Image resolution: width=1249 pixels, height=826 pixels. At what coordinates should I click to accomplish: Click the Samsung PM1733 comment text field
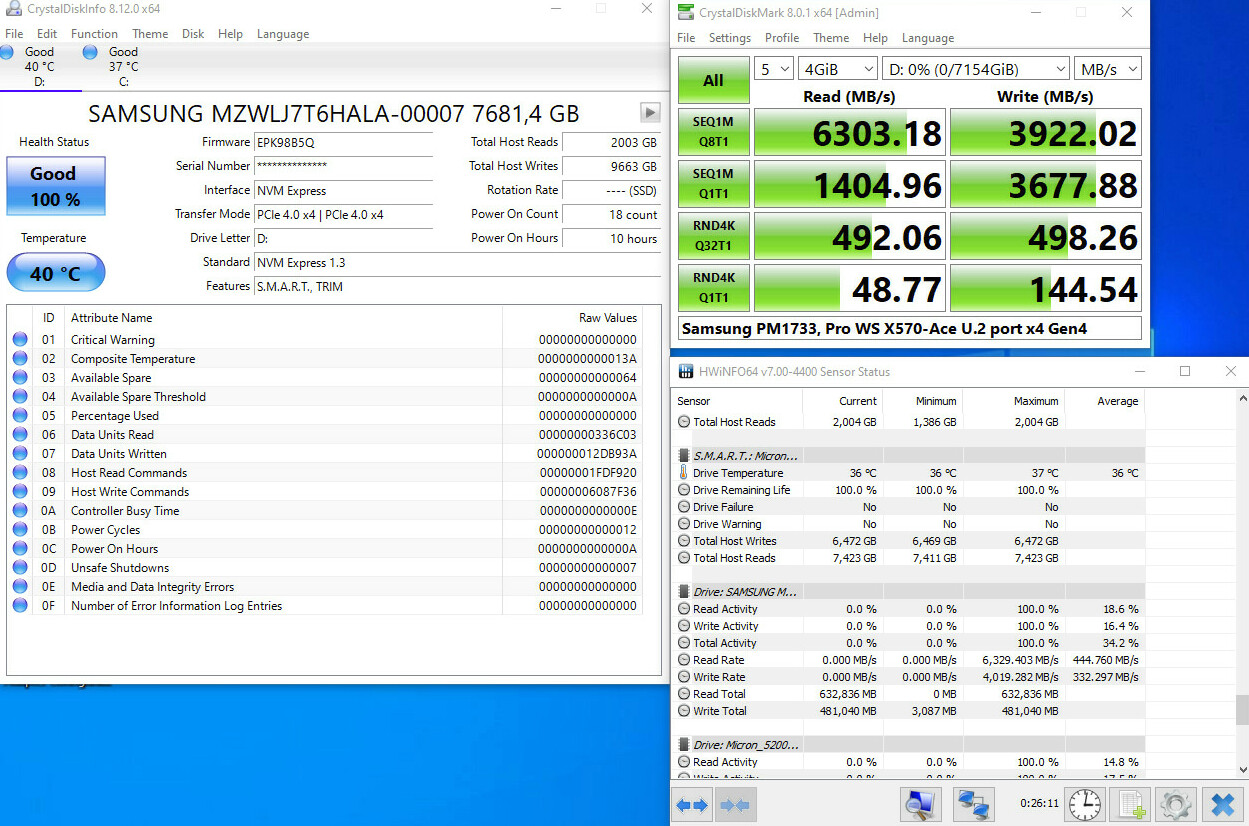910,328
